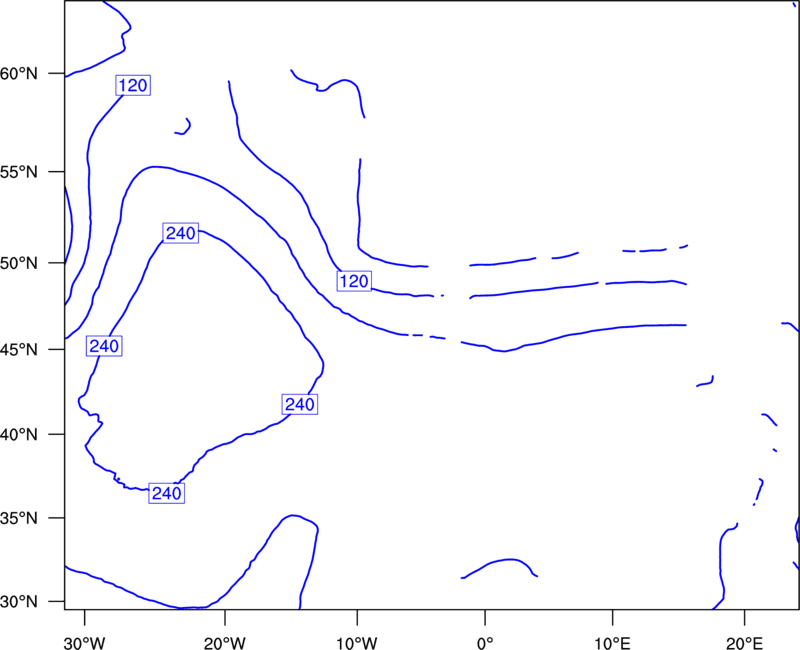
Task: Click the 10°W longitude axis label
Action: (x=357, y=643)
